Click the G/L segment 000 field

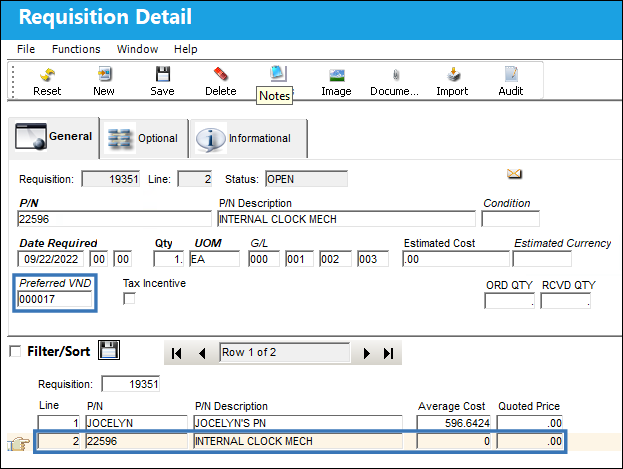point(264,259)
